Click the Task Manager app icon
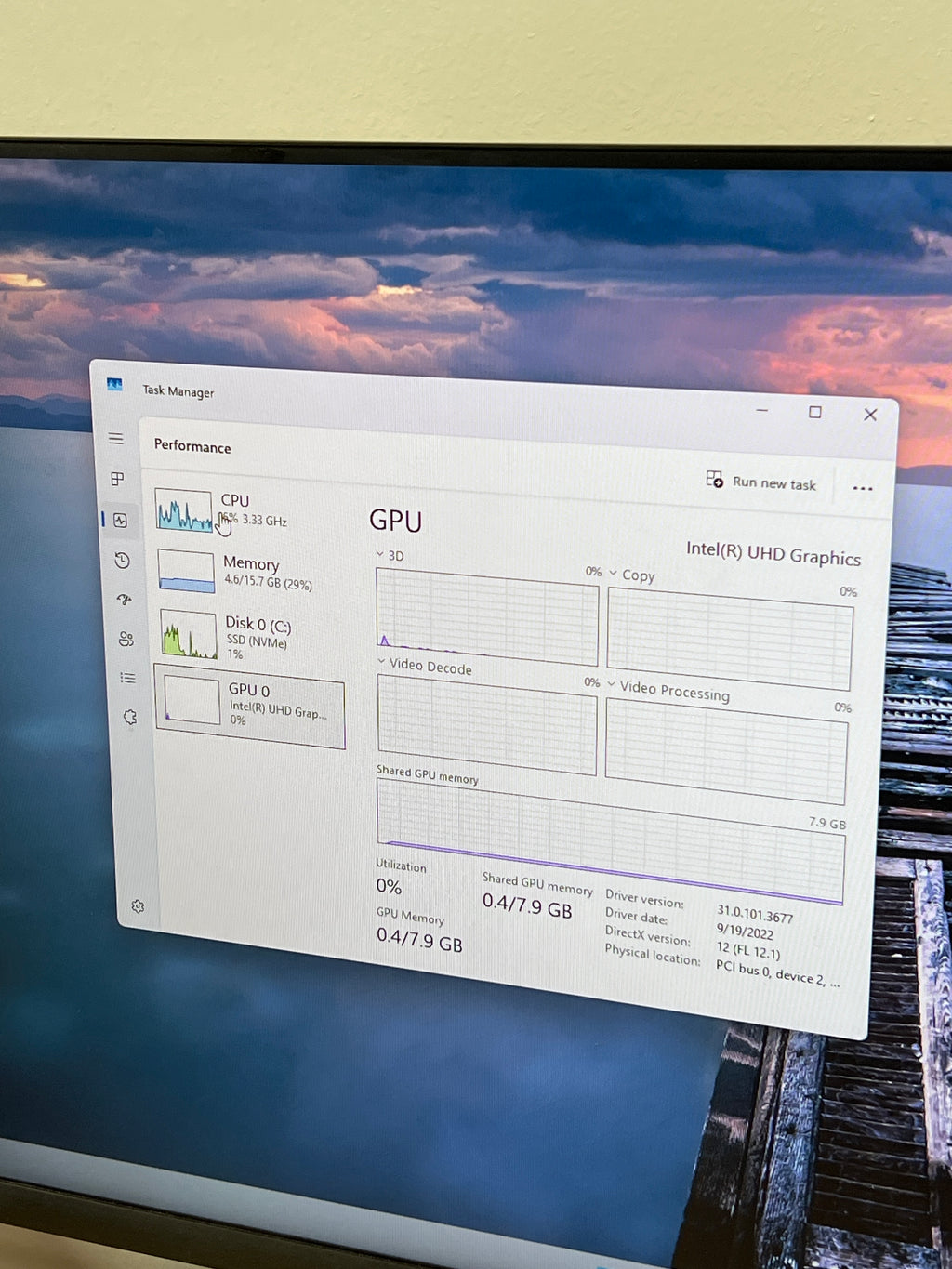This screenshot has height=1269, width=952. pyautogui.click(x=114, y=384)
